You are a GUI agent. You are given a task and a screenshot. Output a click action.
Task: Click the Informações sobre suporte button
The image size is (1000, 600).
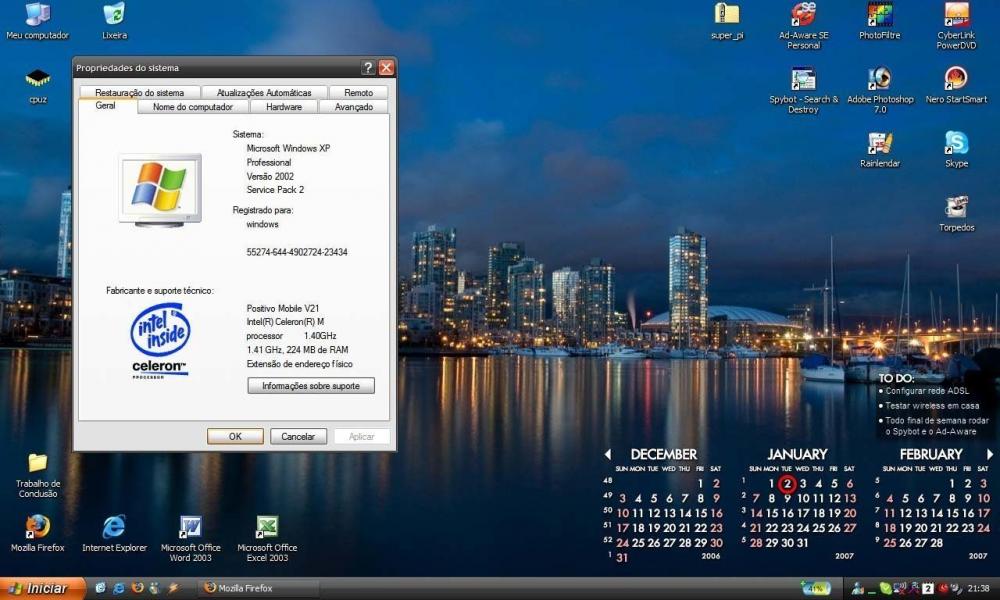[x=310, y=386]
